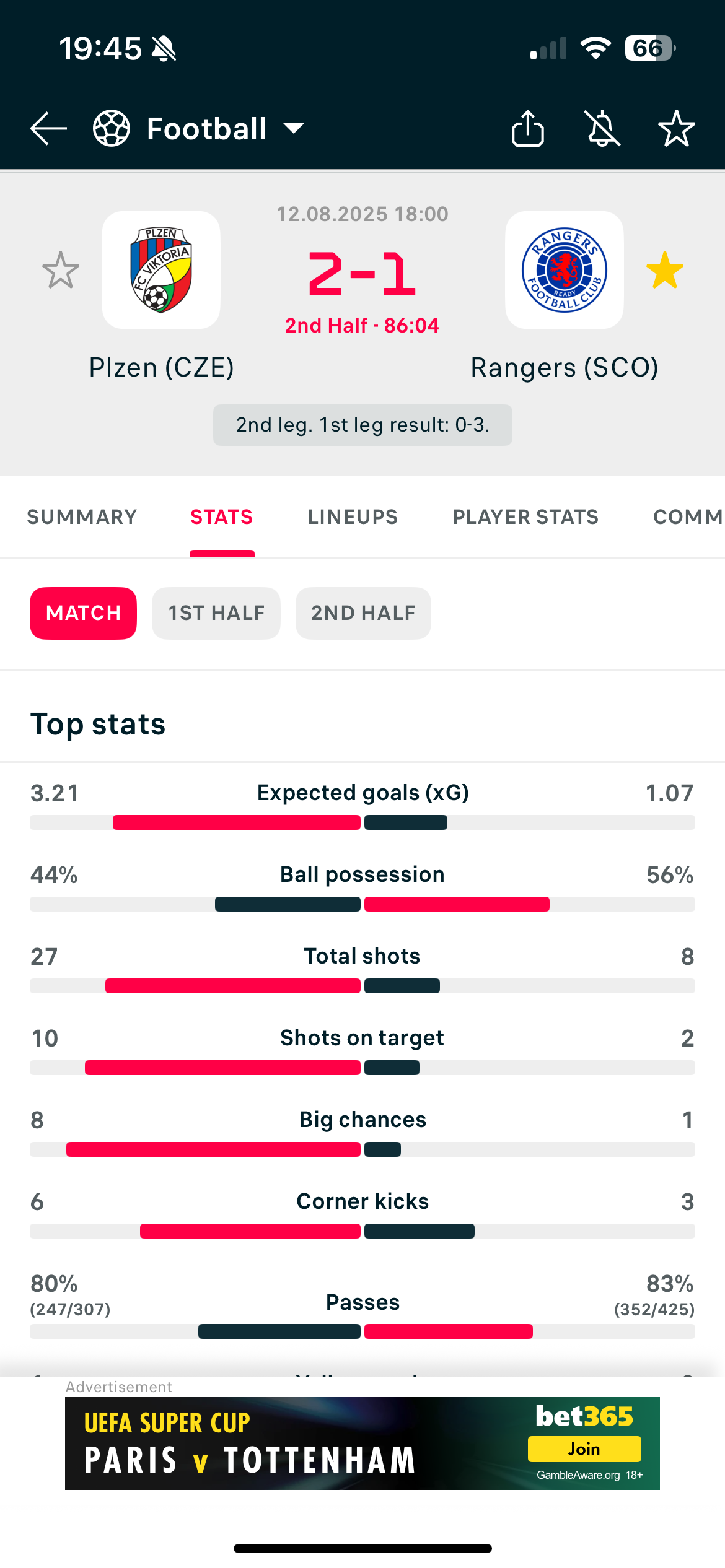Open the Lineups tab
This screenshot has height=1568, width=725.
(353, 517)
